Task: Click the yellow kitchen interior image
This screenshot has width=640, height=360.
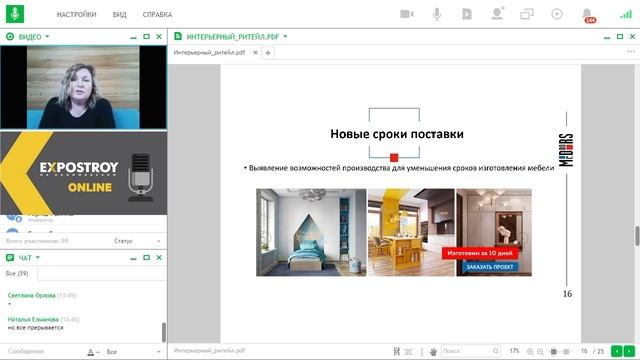Action: 411,232
